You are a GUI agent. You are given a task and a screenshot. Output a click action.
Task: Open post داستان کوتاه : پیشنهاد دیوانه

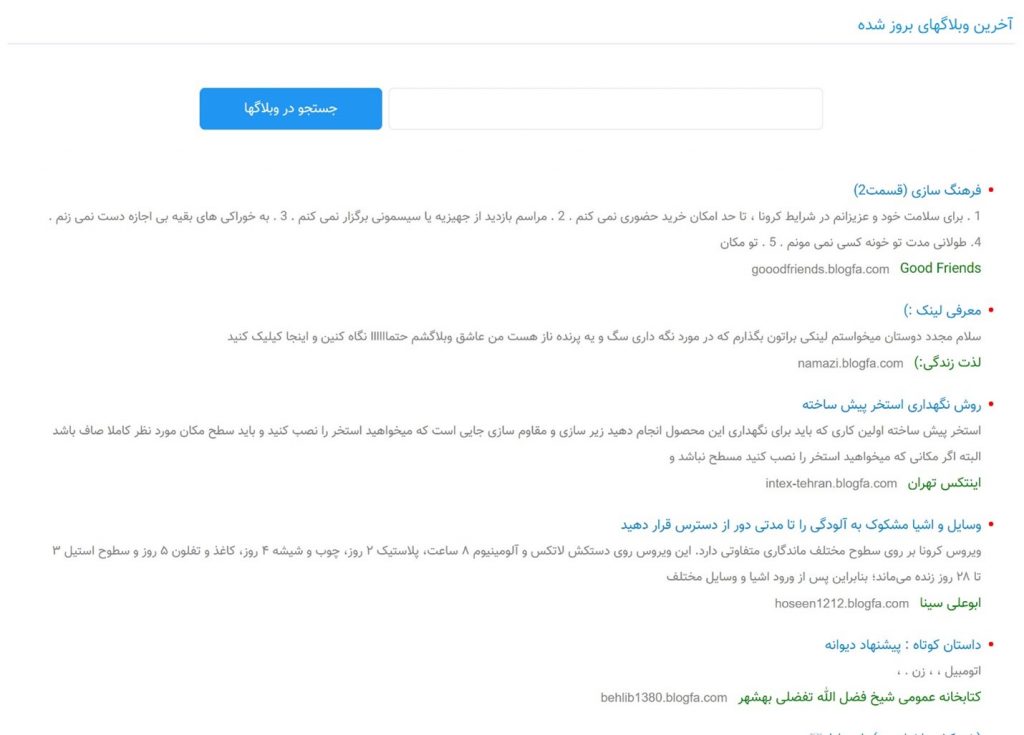tap(903, 645)
